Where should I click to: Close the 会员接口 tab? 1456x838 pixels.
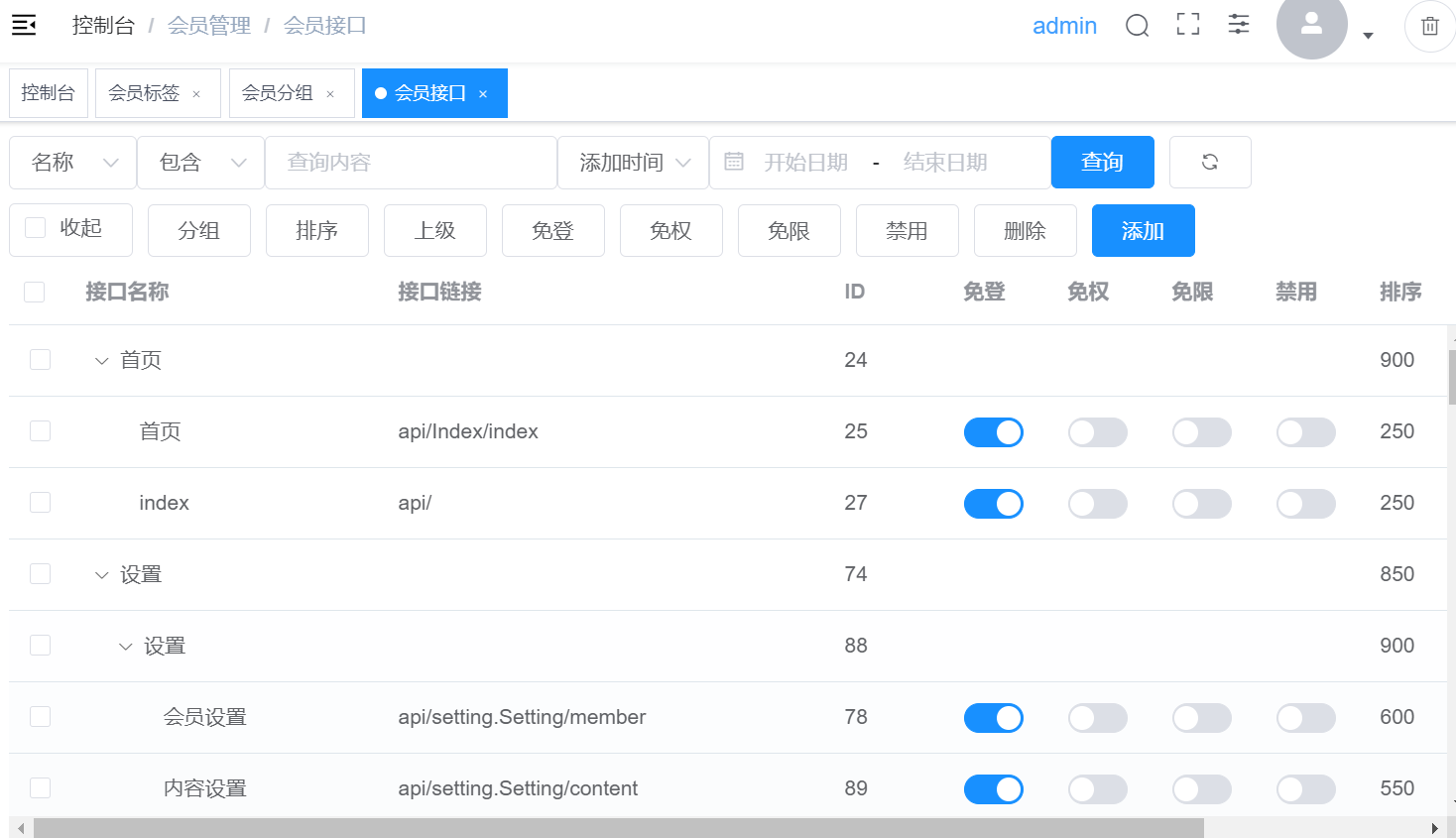483,94
